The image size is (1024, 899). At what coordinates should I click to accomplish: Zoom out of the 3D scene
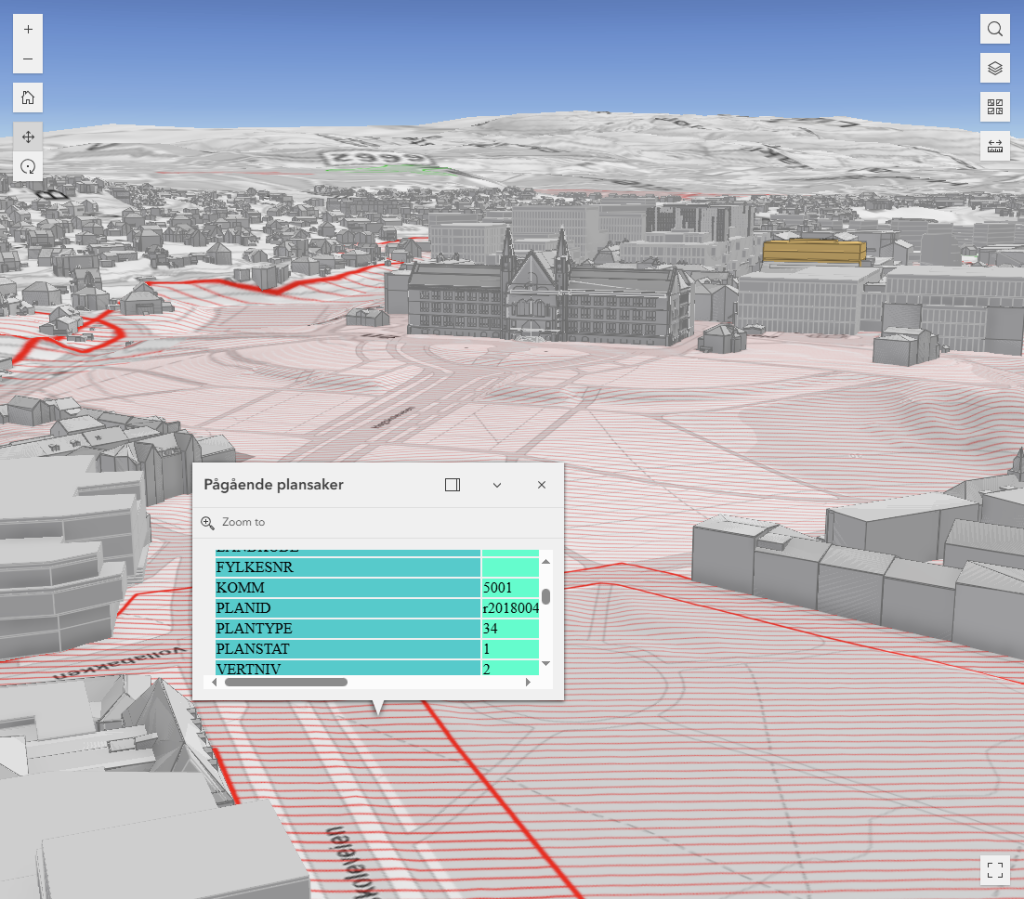tap(28, 59)
